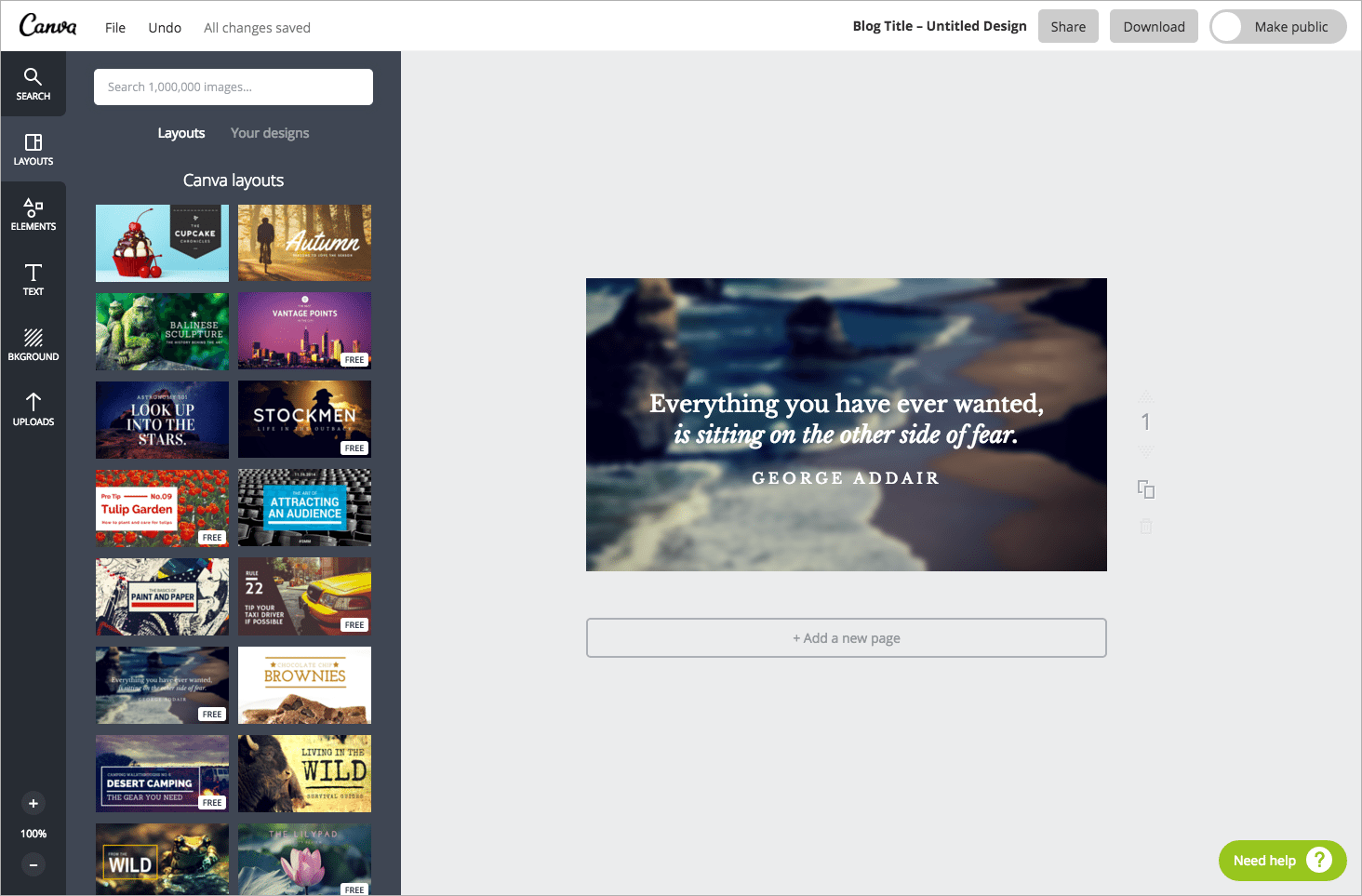Click the Download button
Viewport: 1362px width, 896px height.
(x=1154, y=27)
